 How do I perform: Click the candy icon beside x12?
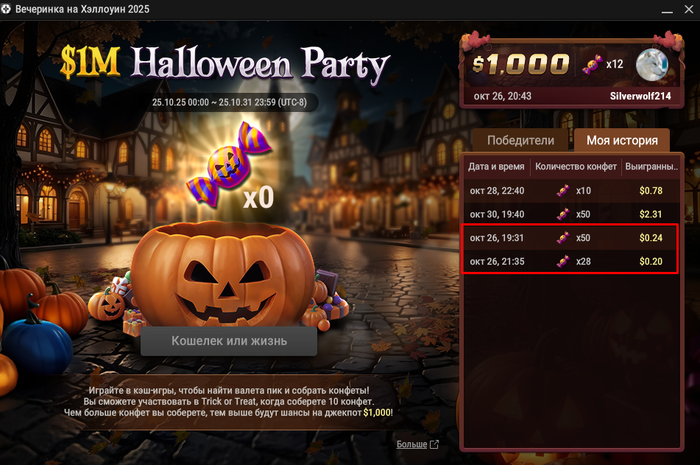(592, 65)
